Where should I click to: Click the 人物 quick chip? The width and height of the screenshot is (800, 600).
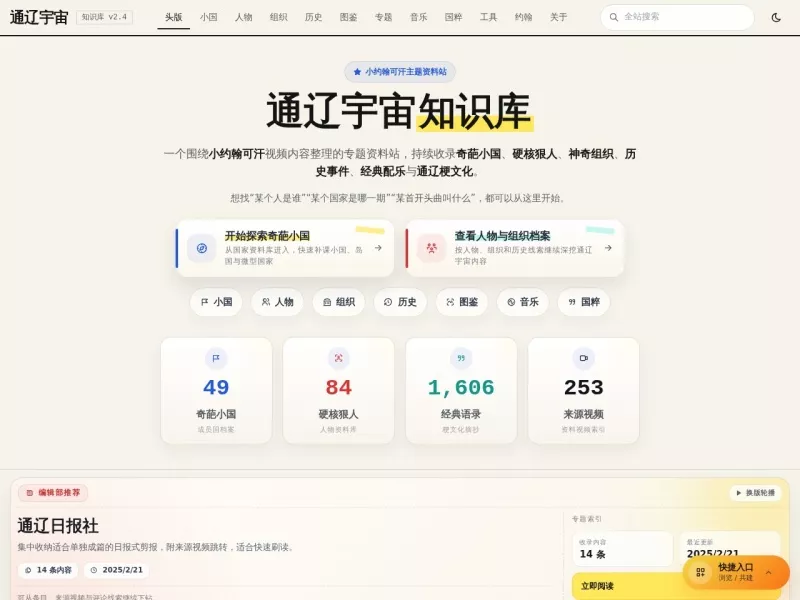pos(277,302)
